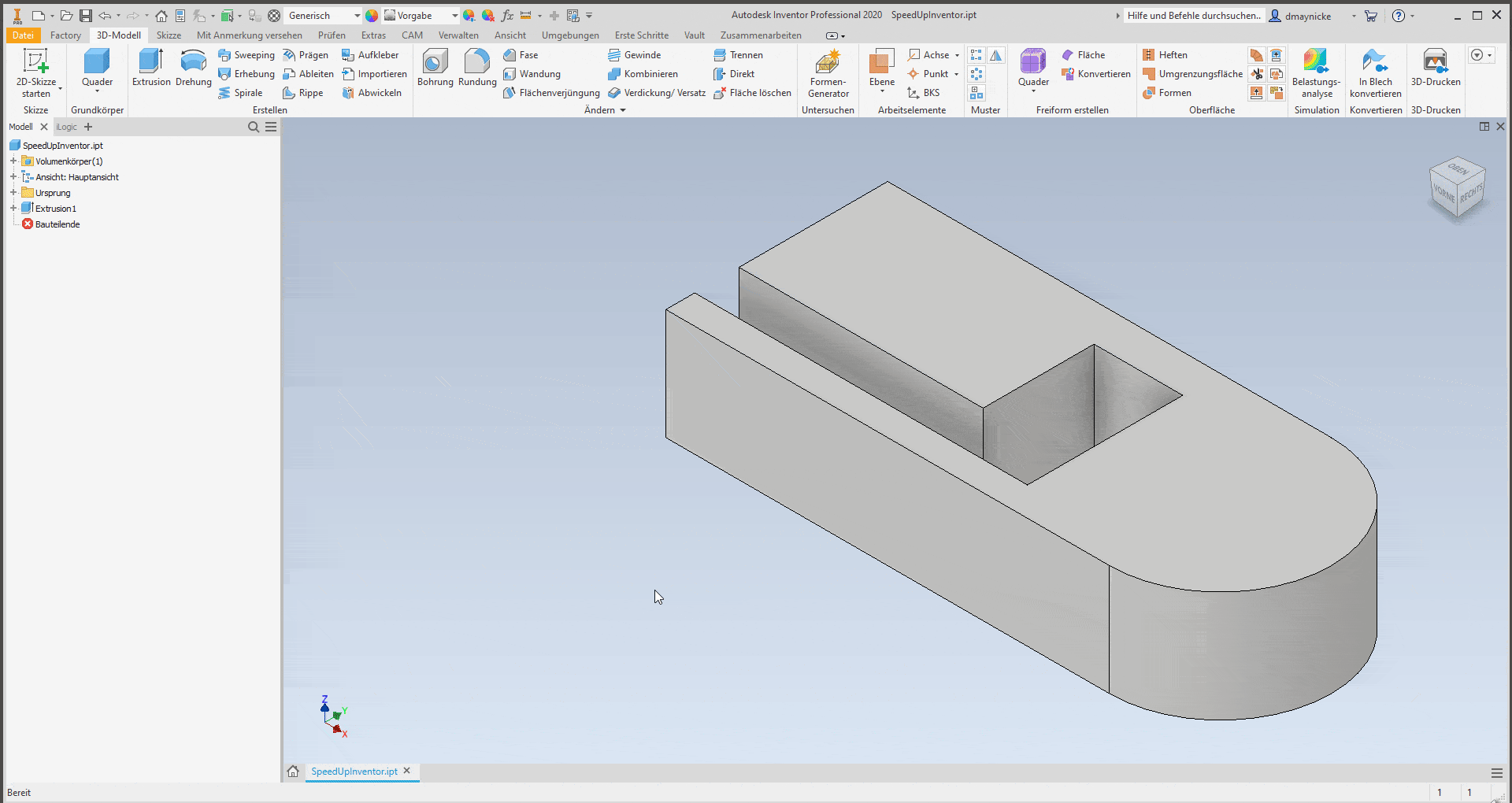Screen dimensions: 1512x803
Task: Select the Extrusion tool
Action: pos(150,71)
